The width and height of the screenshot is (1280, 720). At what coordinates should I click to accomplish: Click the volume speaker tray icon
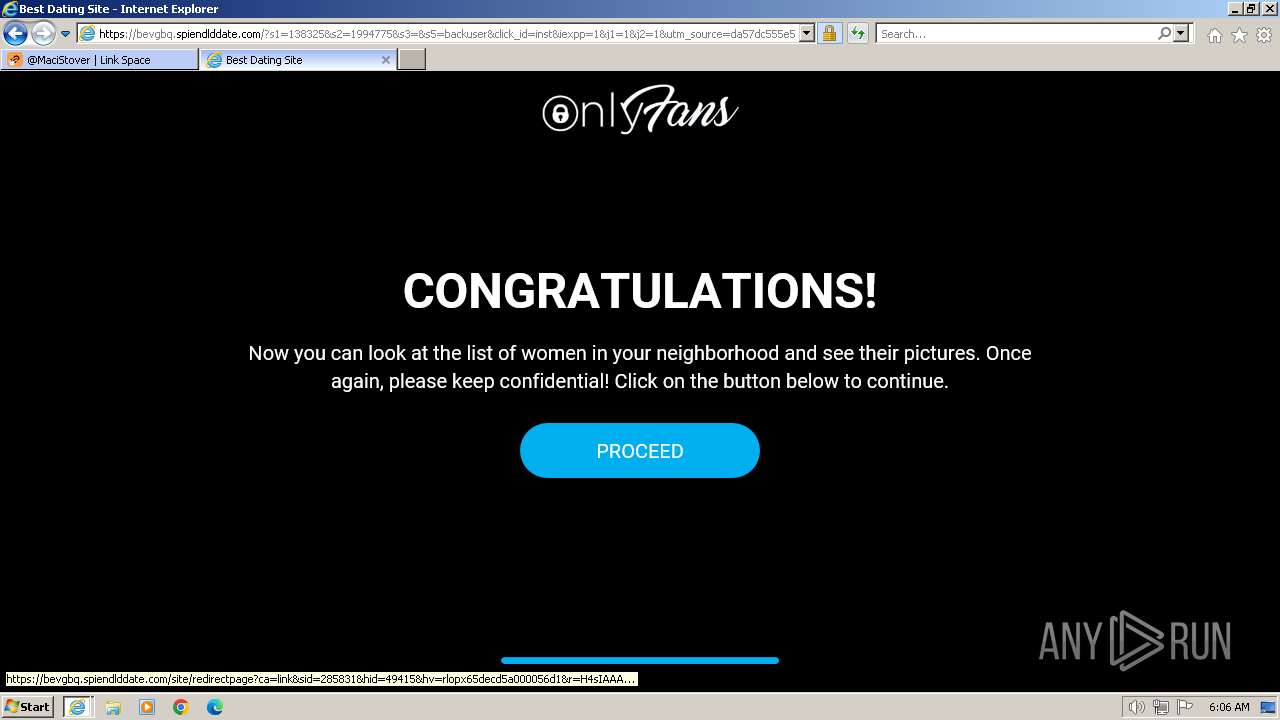coord(1137,707)
